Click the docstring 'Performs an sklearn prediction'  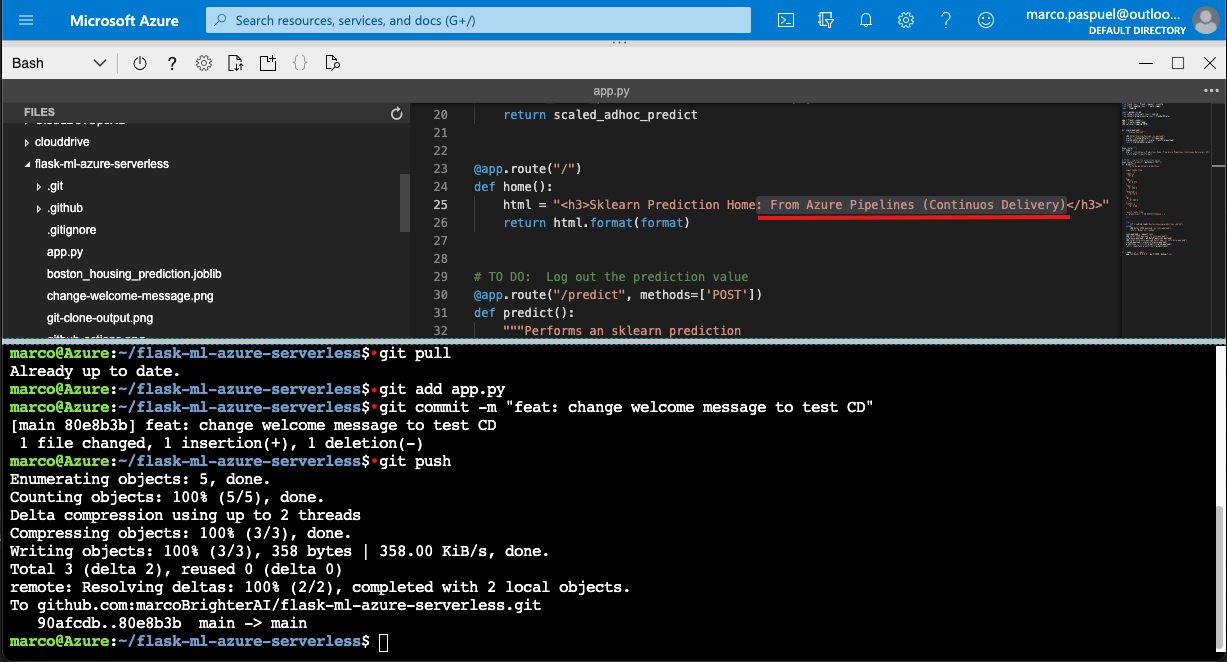622,331
